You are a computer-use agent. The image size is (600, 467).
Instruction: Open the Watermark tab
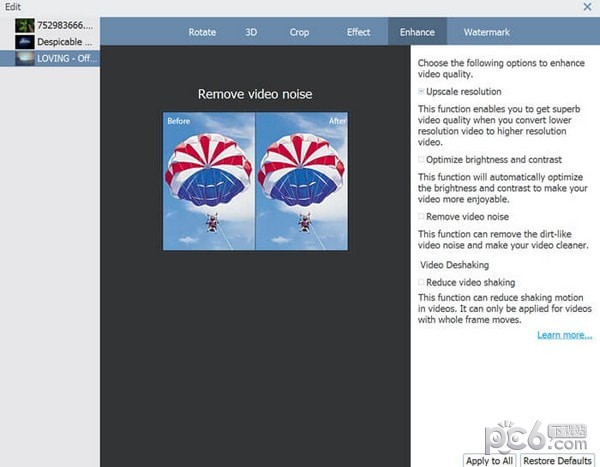click(486, 32)
